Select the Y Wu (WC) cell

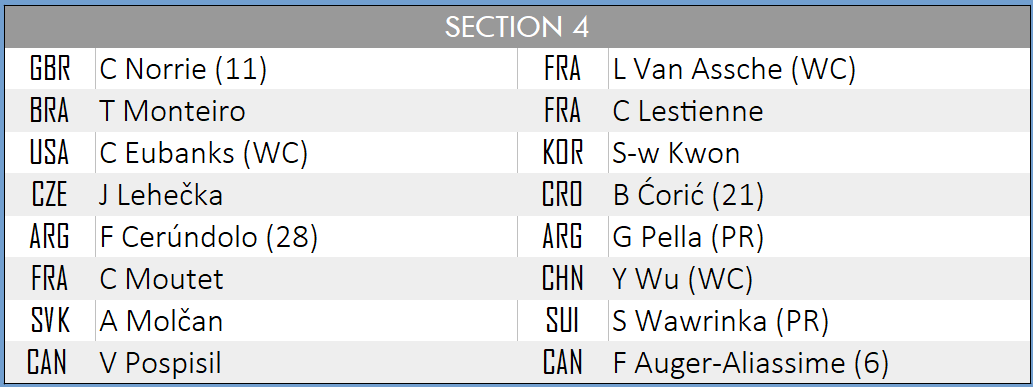coord(818,279)
